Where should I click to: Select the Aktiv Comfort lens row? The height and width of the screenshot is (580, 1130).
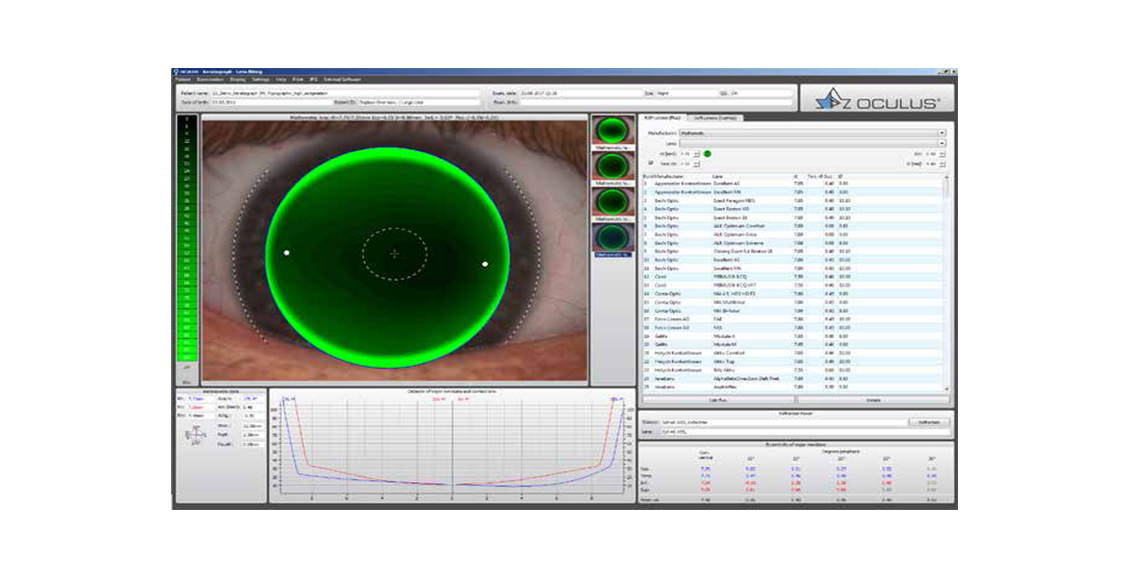(793, 353)
